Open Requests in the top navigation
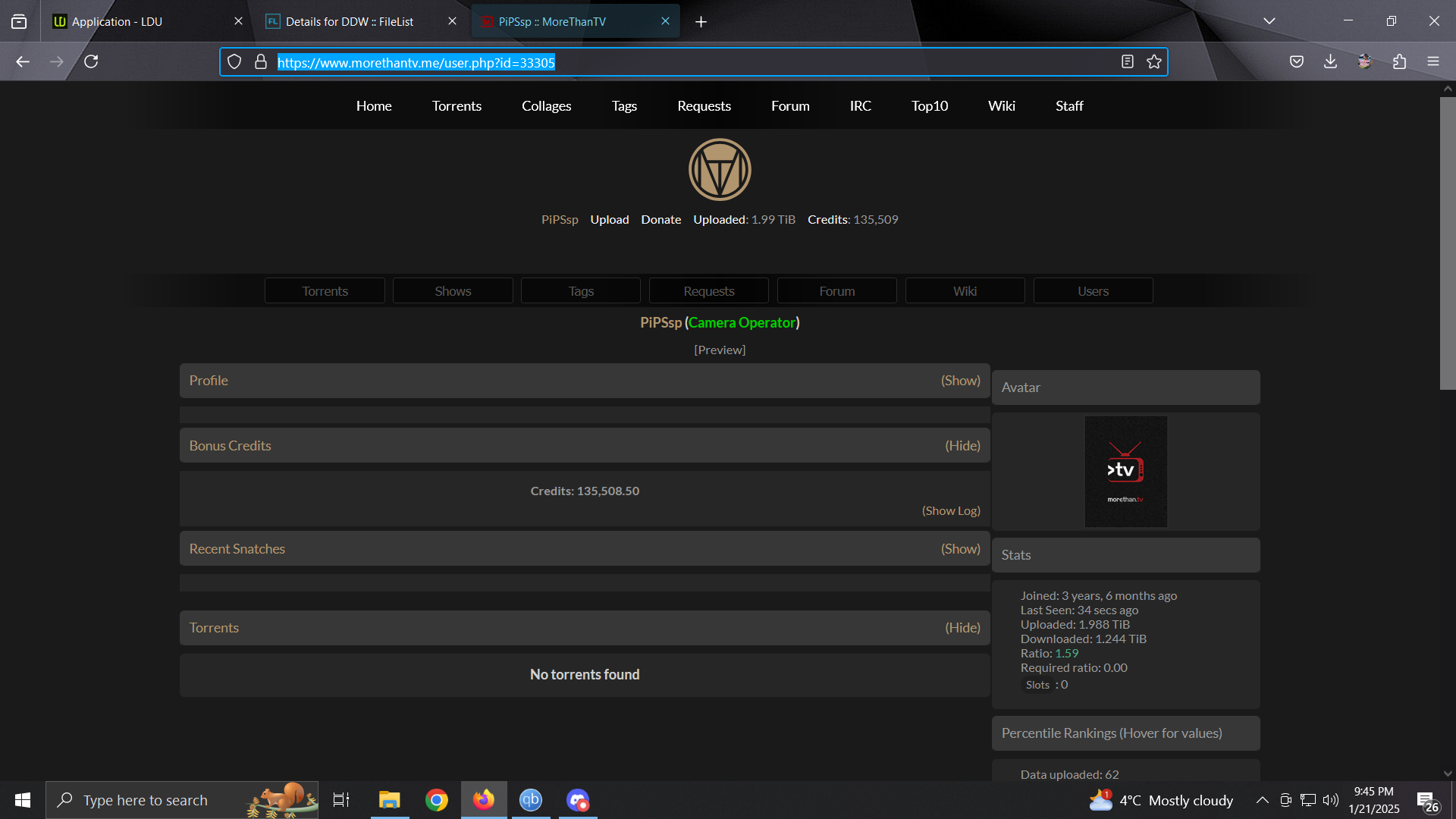 coord(704,106)
